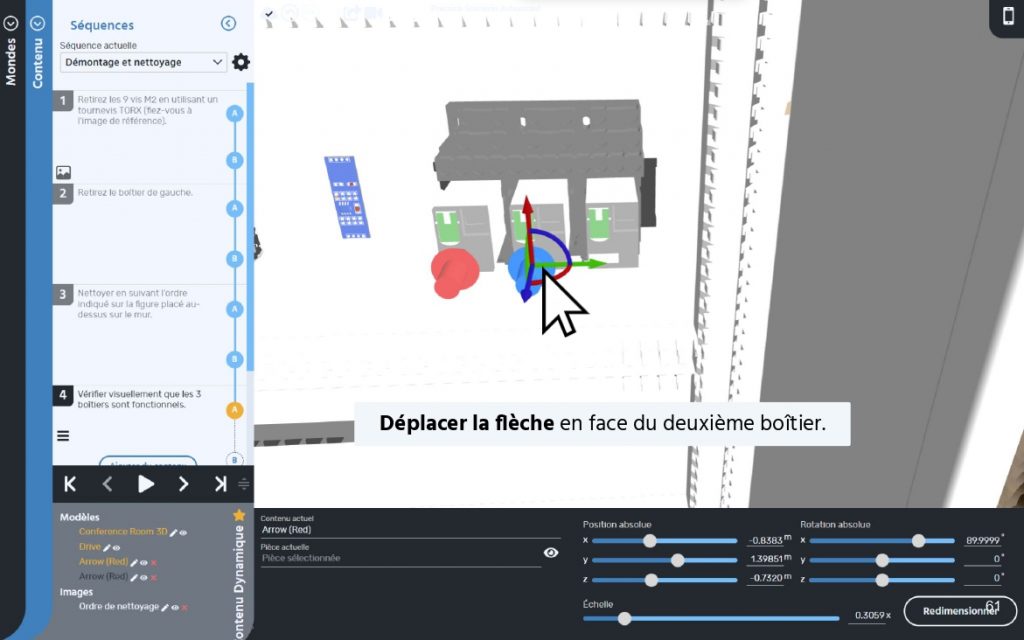Expand the Contenu panel chevron

coord(38,24)
